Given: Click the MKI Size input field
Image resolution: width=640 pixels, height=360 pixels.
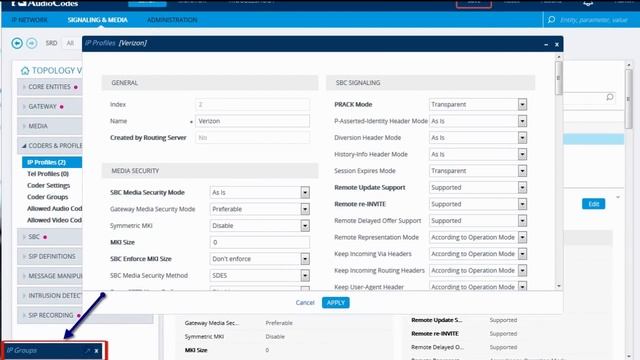Looking at the screenshot, I should (x=260, y=242).
